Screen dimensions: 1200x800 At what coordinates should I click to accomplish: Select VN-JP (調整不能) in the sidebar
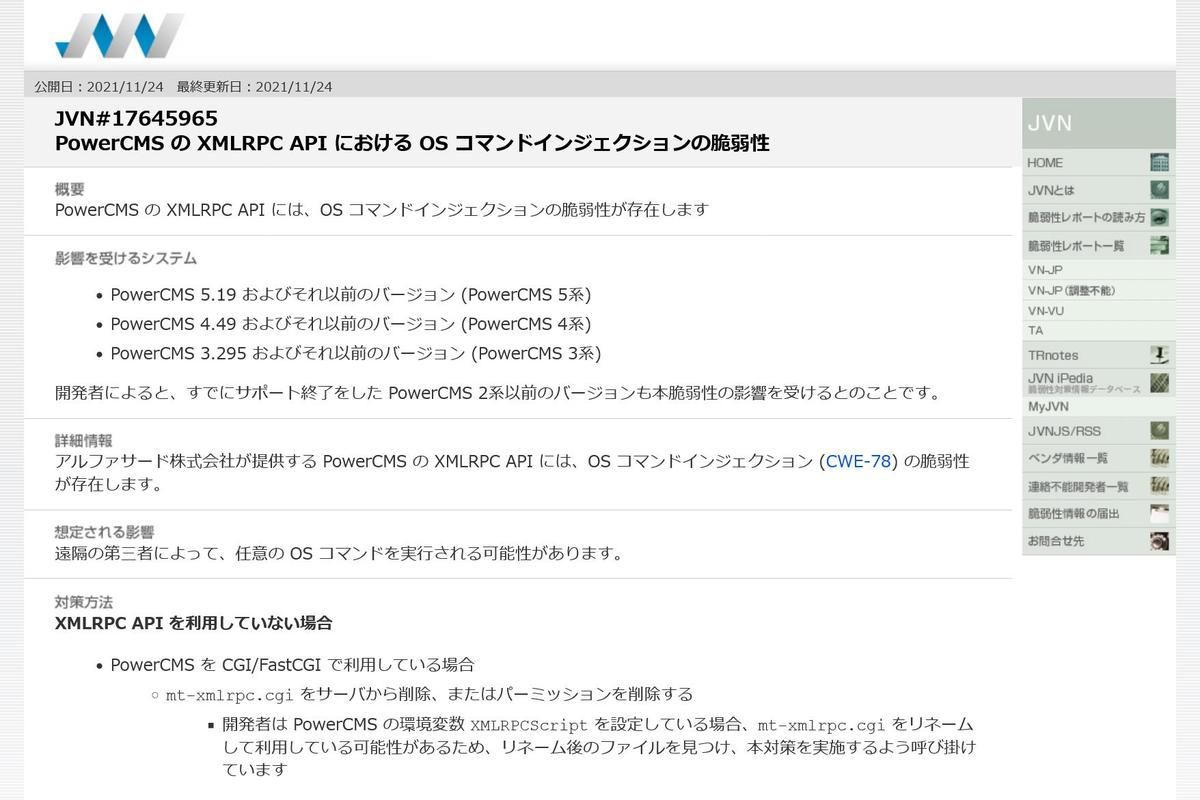[x=1098, y=290]
